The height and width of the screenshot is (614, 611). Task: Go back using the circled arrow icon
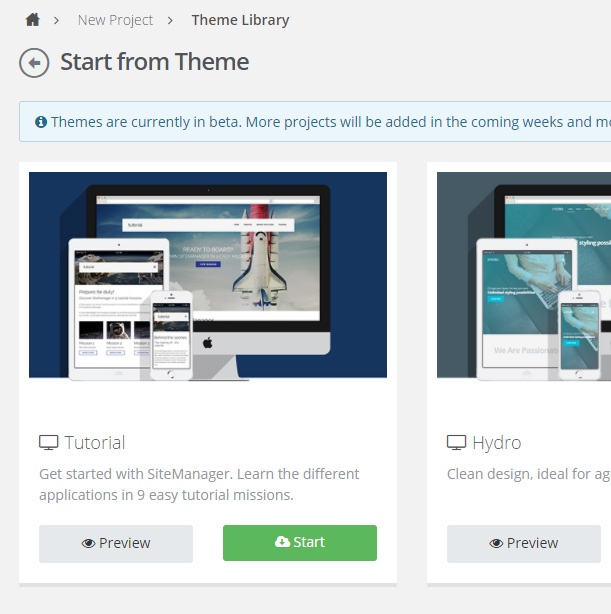click(34, 63)
